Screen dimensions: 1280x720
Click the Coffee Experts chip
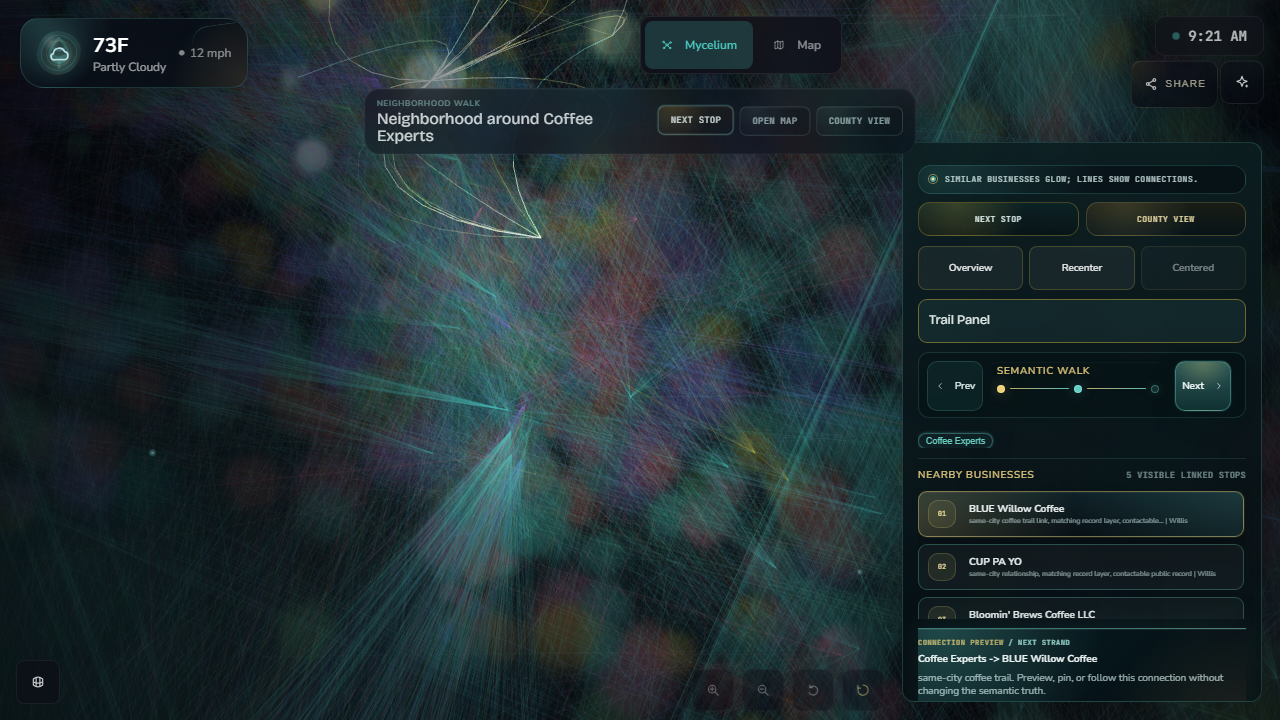[955, 441]
